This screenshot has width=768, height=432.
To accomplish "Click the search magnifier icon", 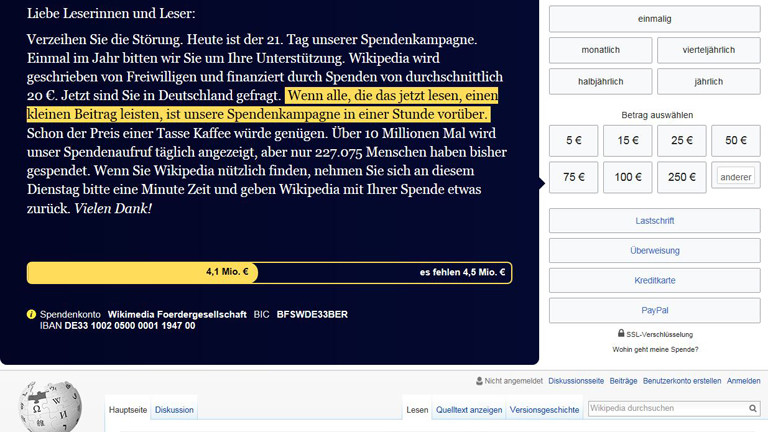I will [x=752, y=408].
